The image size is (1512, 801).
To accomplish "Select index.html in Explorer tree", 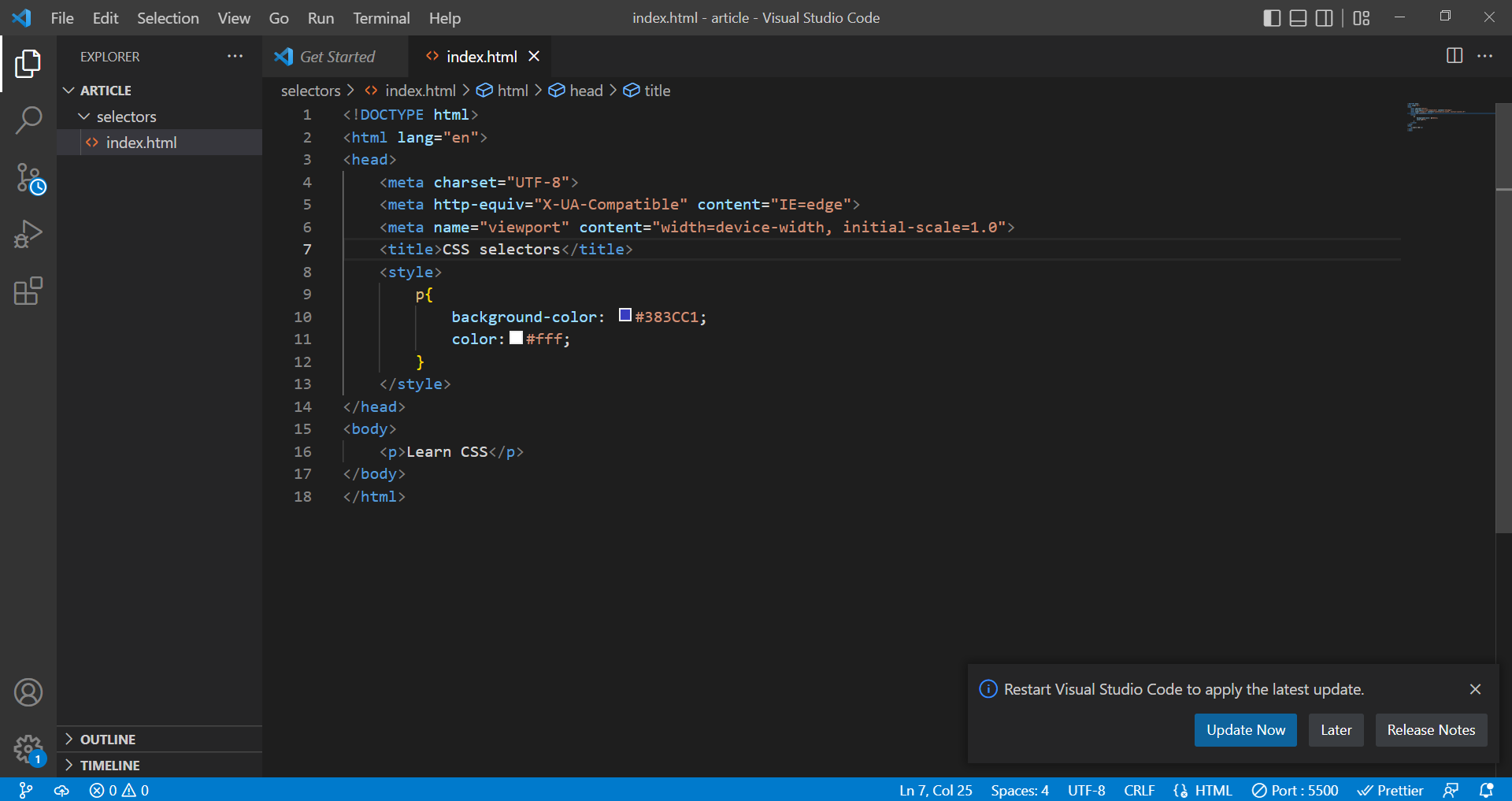I will (x=159, y=143).
